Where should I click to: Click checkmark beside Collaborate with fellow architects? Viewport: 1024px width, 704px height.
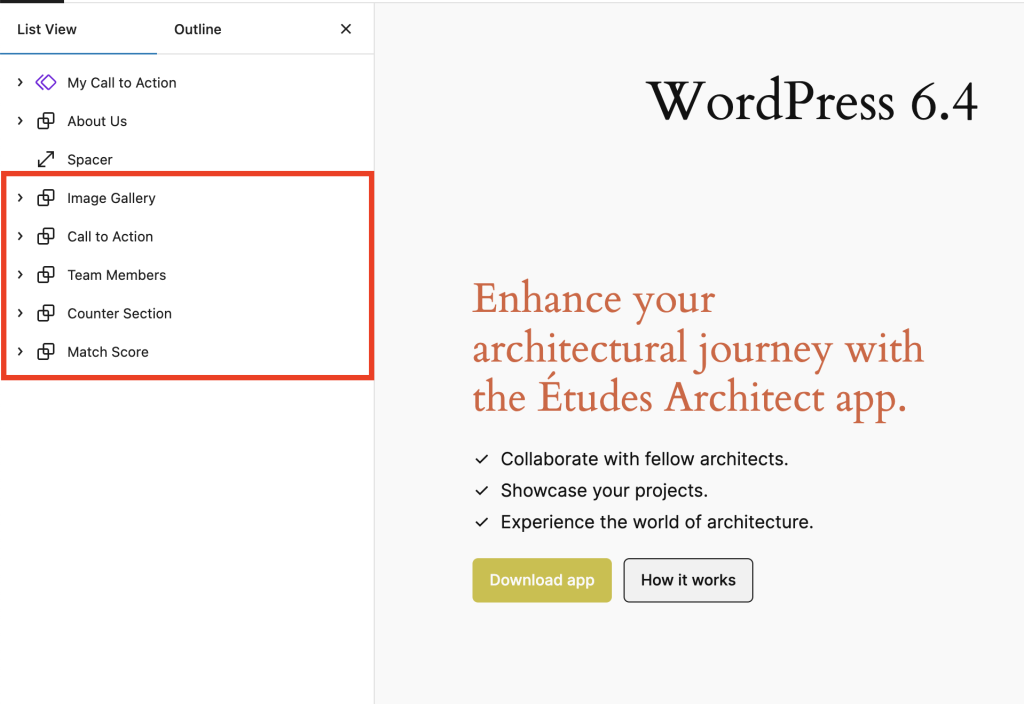click(482, 459)
